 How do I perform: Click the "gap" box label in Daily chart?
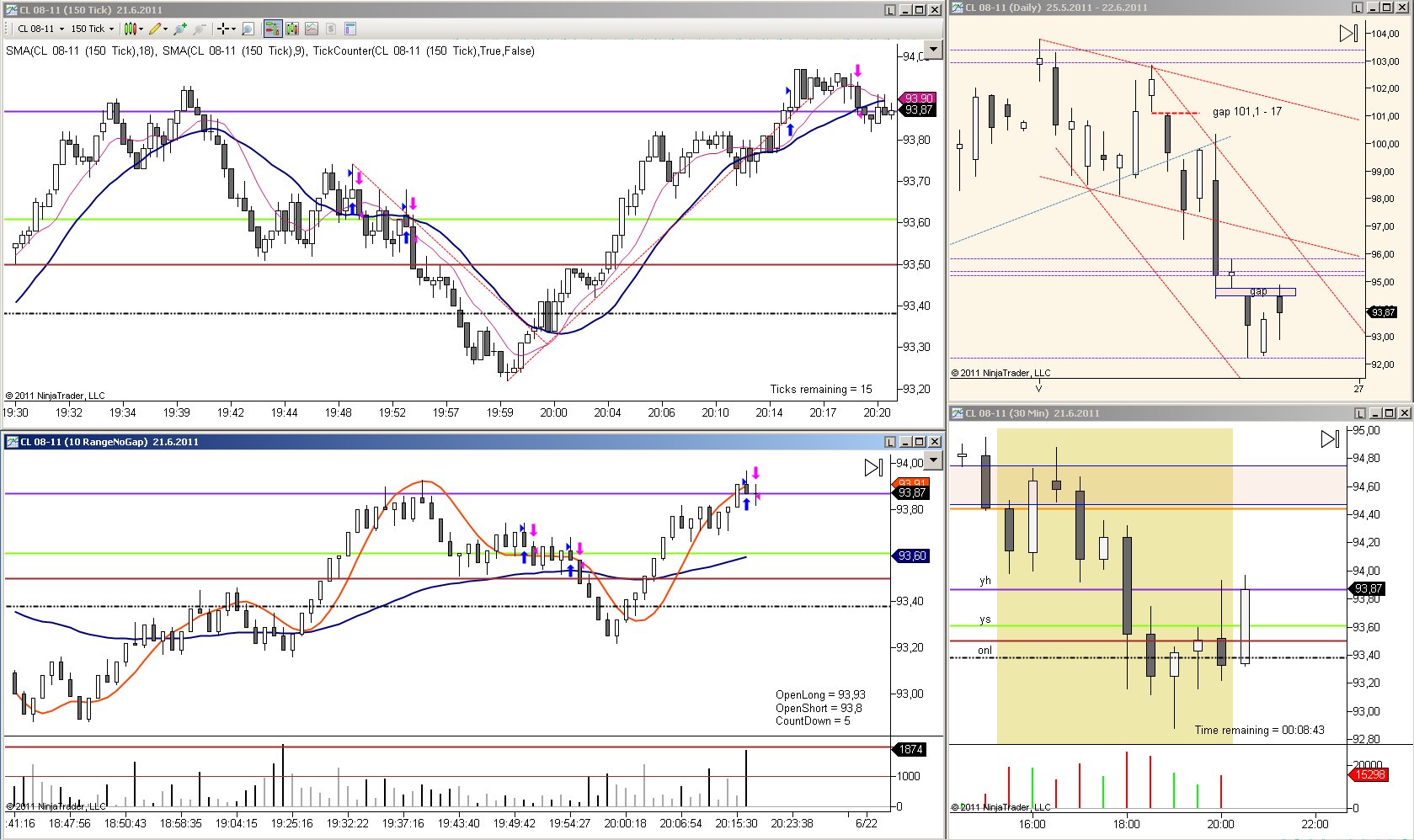click(x=1258, y=291)
